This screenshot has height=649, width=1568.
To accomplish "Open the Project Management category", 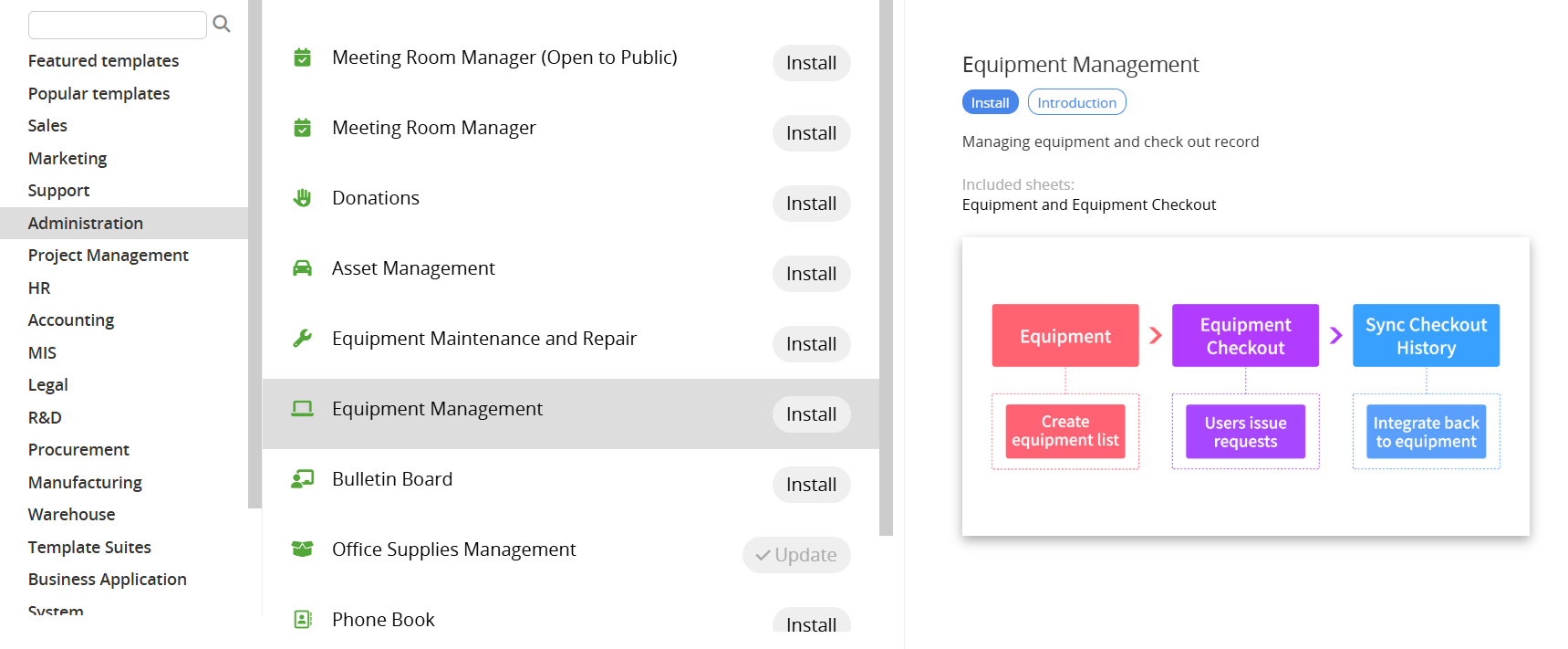I will point(108,256).
